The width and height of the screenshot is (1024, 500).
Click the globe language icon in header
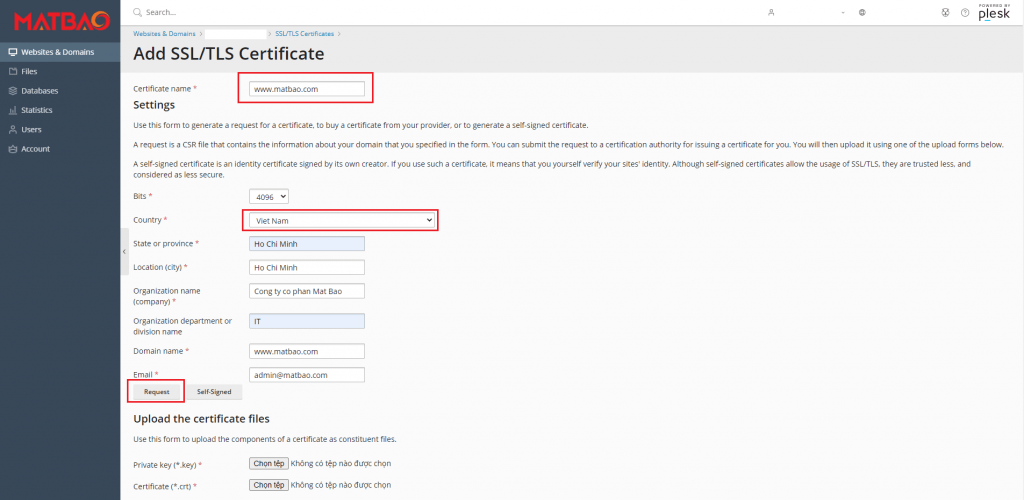tap(861, 13)
